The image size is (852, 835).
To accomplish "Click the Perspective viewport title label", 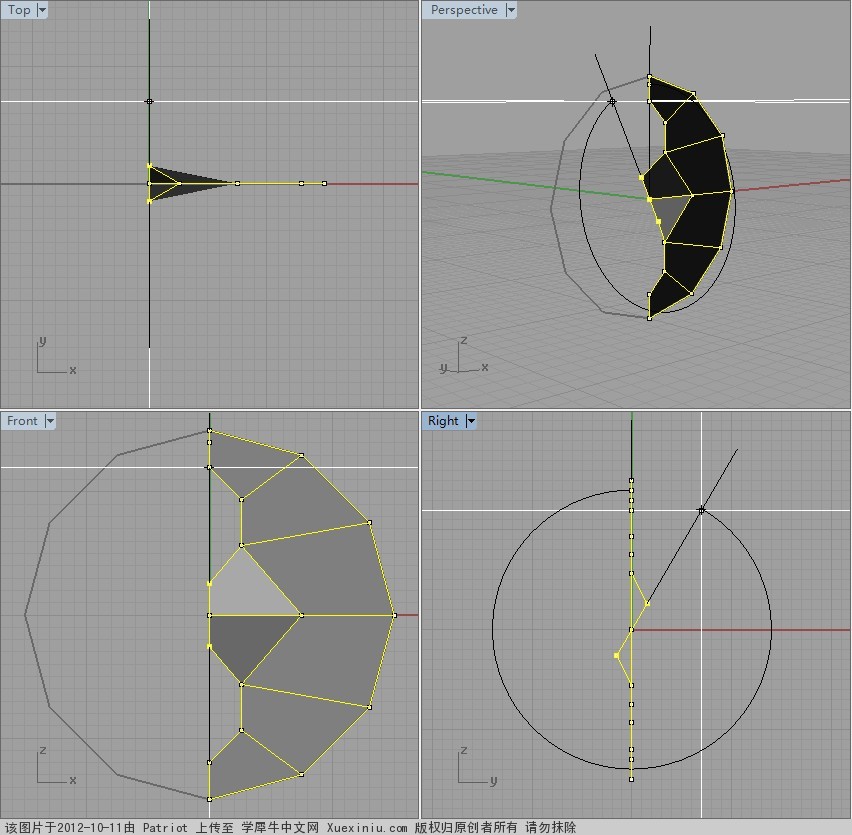I will 464,10.
